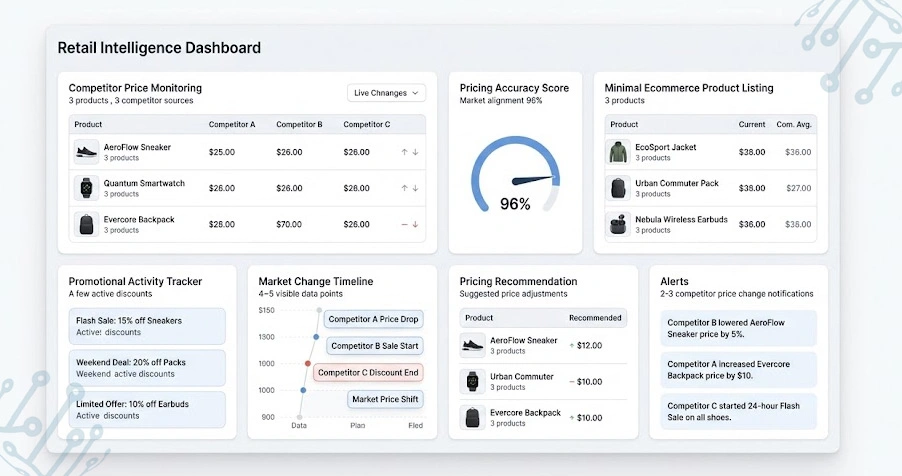
Task: Open the Live Changes dropdown
Action: (386, 93)
